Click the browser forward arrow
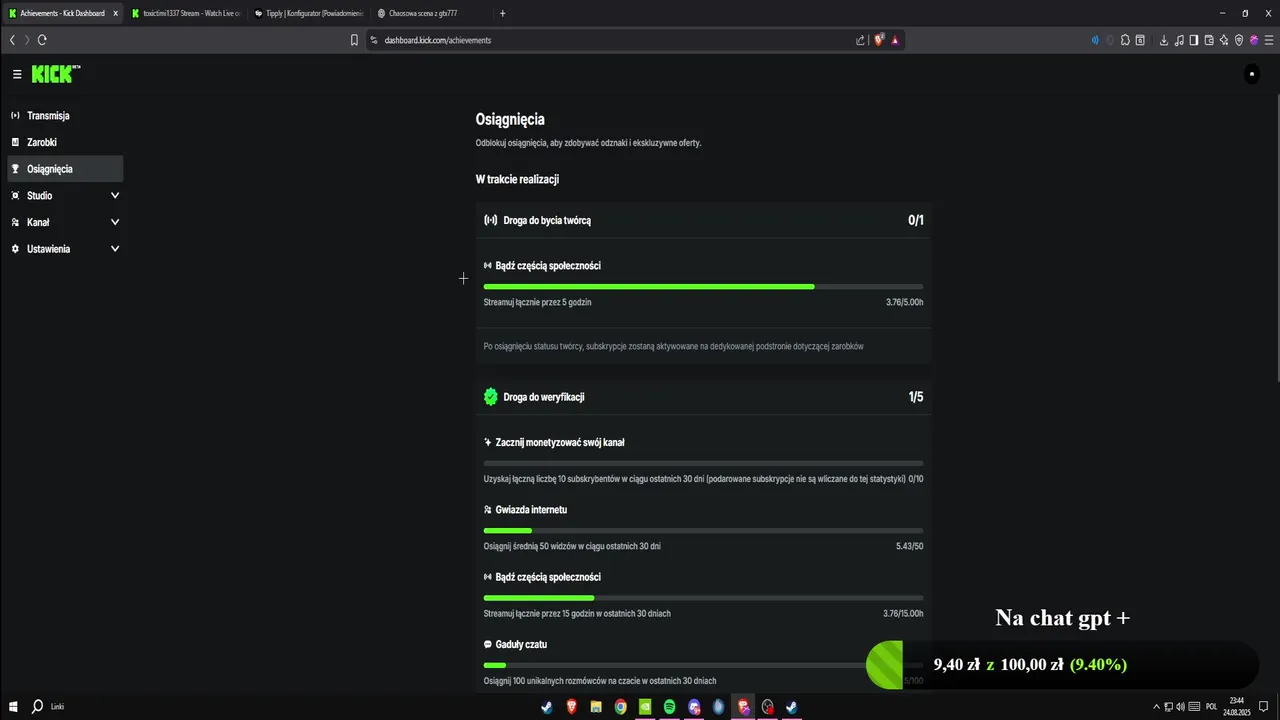This screenshot has width=1280, height=720. [x=27, y=40]
